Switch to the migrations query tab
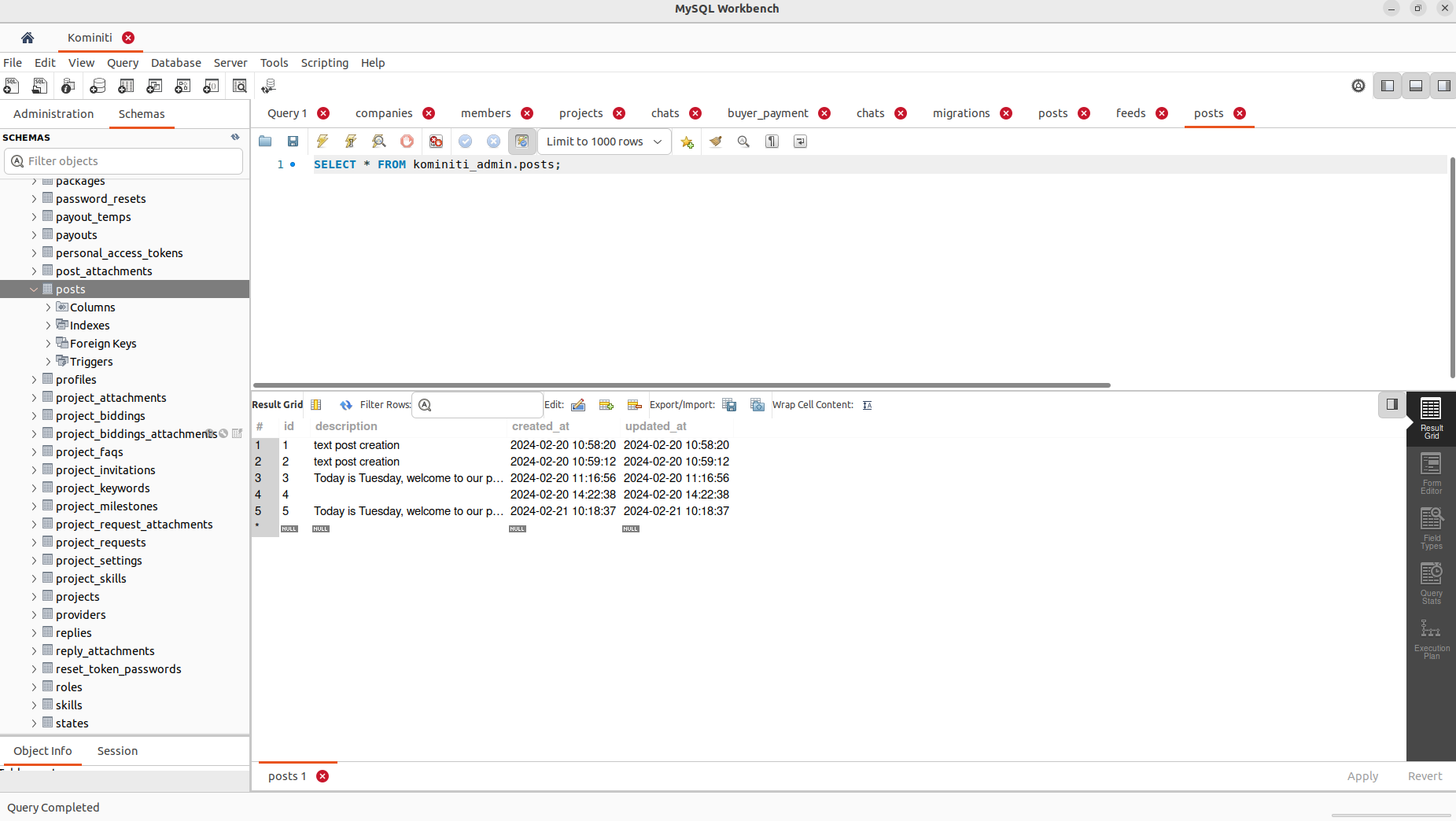The image size is (1456, 821). click(960, 113)
